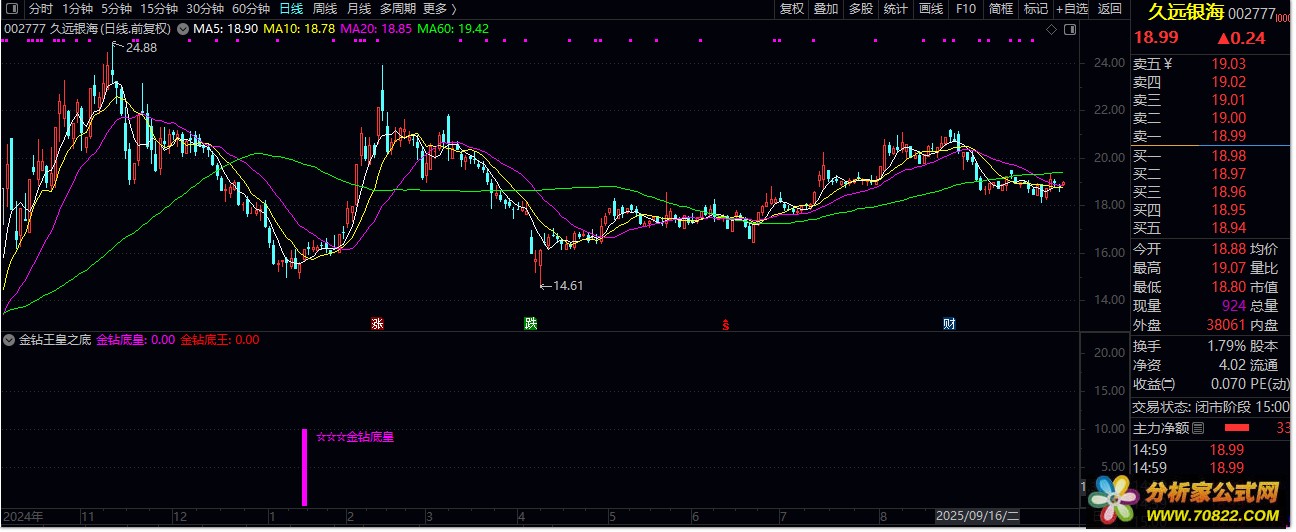Image resolution: width=1296 pixels, height=532 pixels.
Task: Open the 主力净额 details icon
Action: coord(1198,428)
